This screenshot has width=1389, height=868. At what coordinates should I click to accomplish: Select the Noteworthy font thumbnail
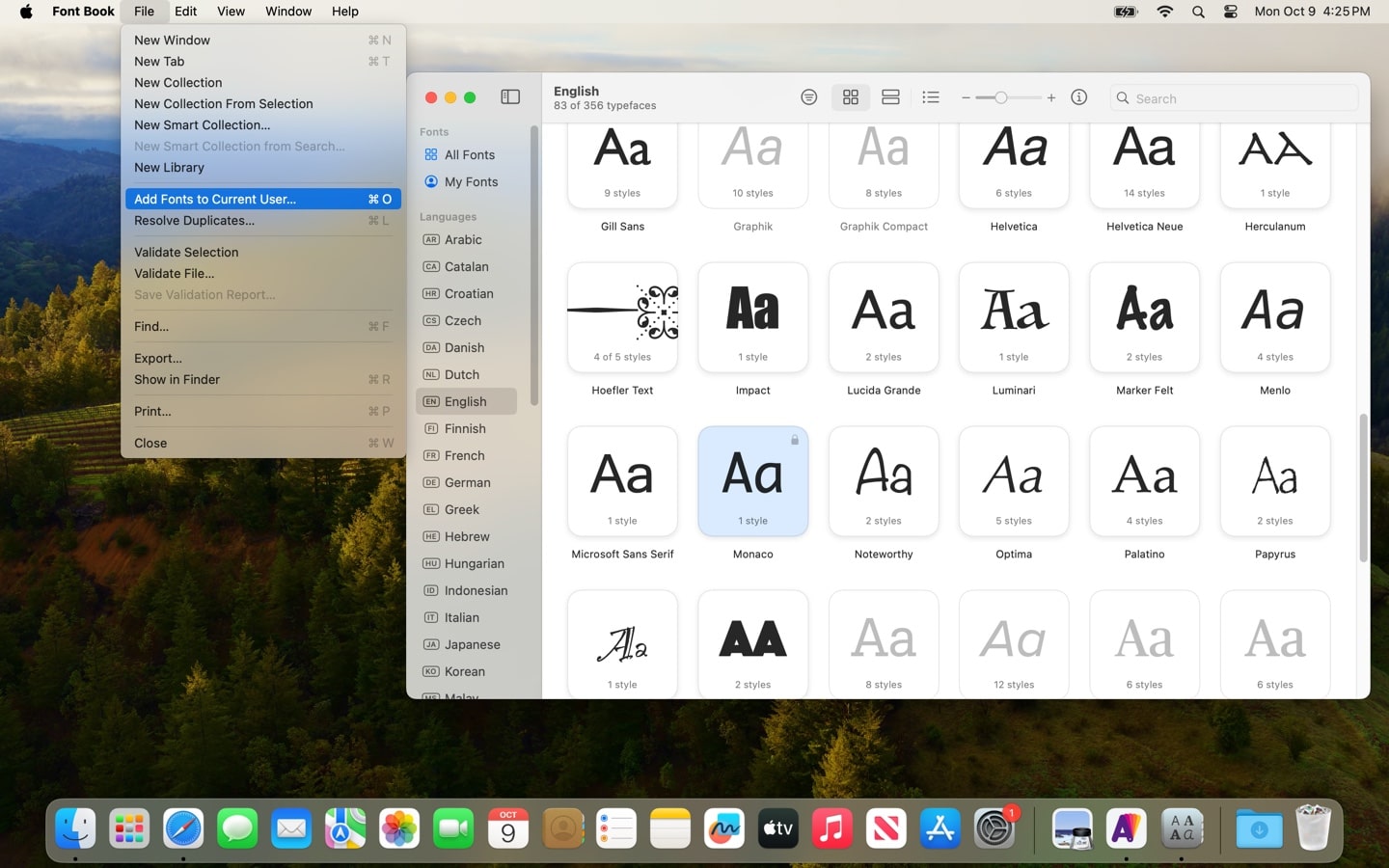point(884,481)
